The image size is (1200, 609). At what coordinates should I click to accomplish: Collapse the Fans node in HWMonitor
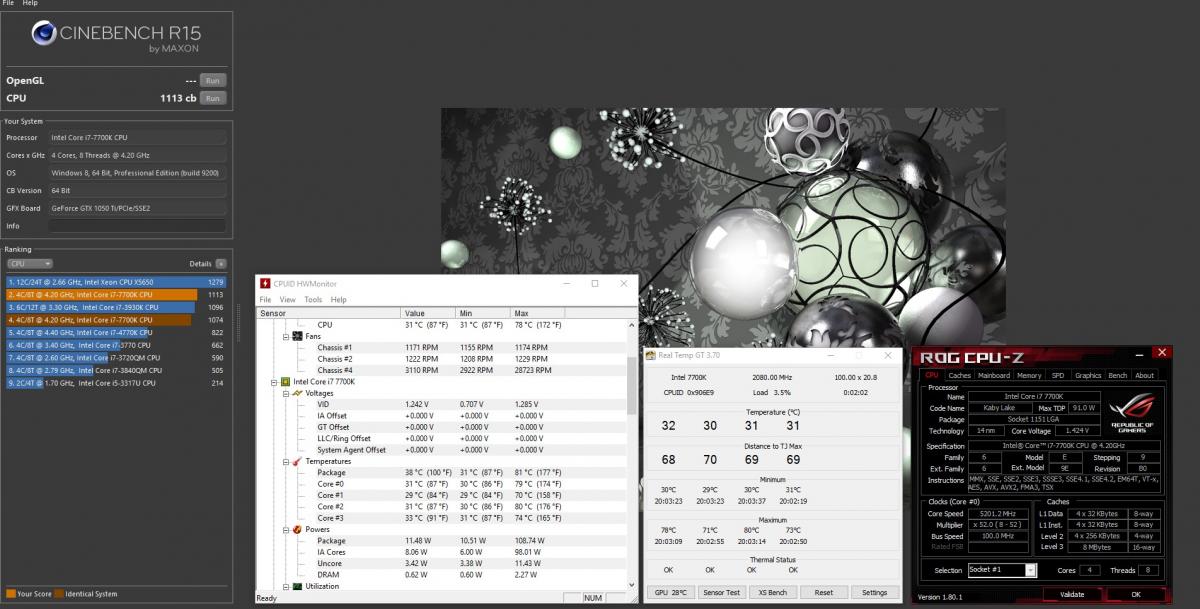pyautogui.click(x=286, y=336)
